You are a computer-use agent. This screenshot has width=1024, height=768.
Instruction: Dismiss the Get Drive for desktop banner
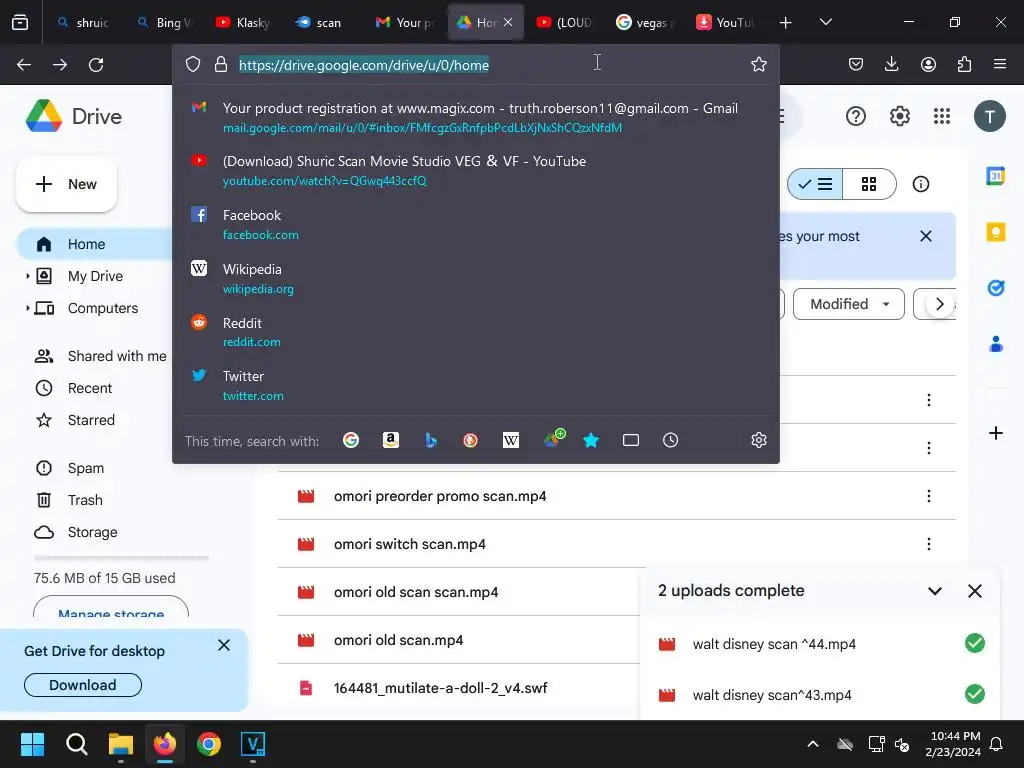(223, 645)
